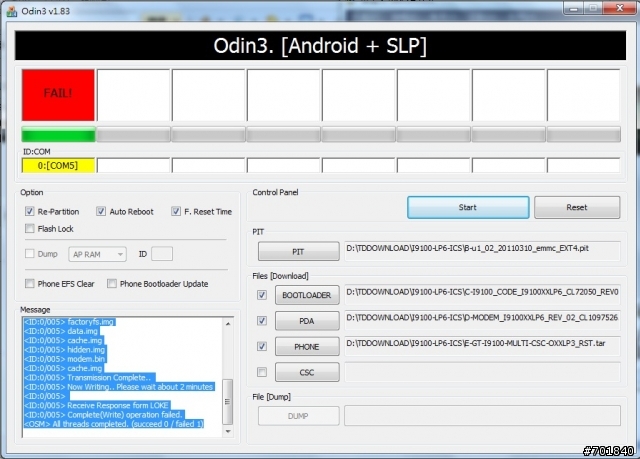
Task: Click the green progress bar under FAIL!
Action: 58,134
